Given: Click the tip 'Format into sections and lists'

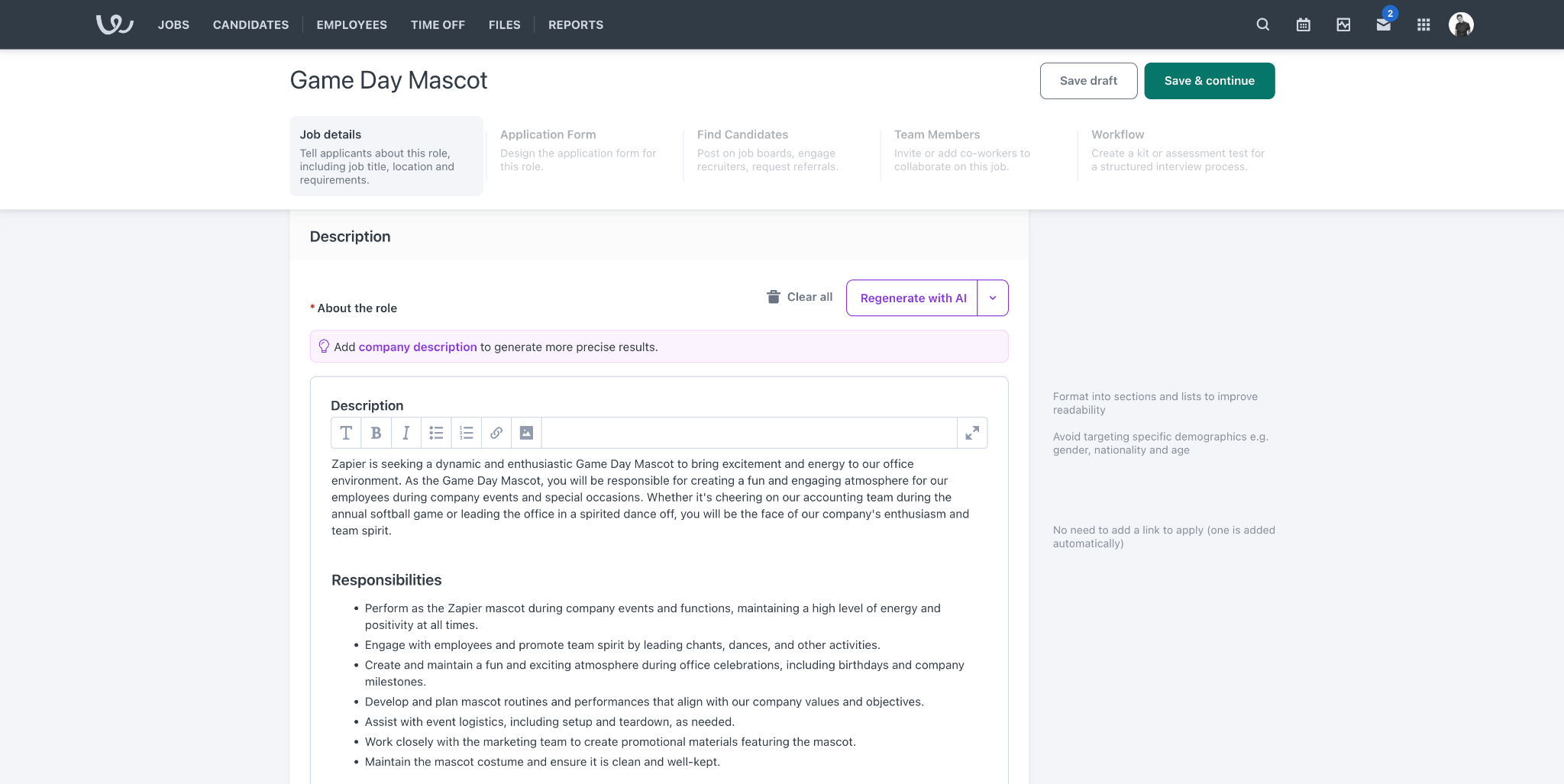Looking at the screenshot, I should (1155, 403).
